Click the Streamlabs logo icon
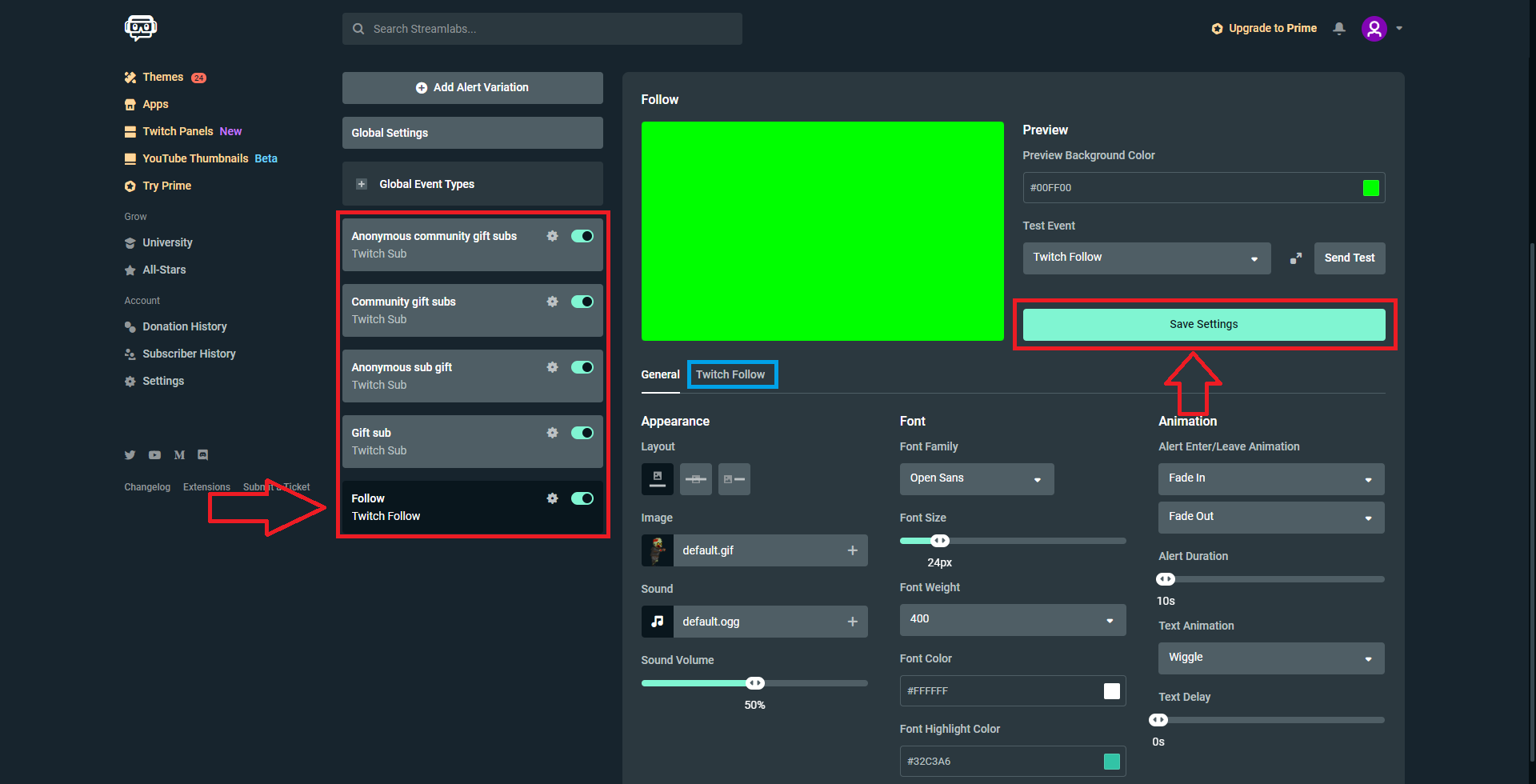 click(x=141, y=28)
